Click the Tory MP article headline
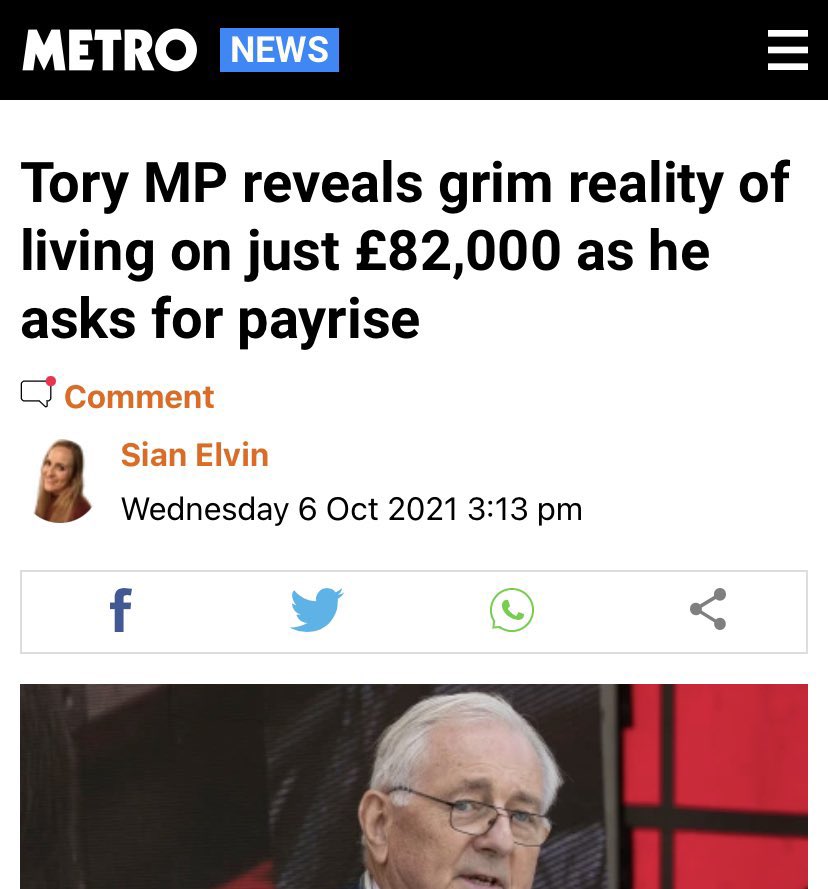828x889 pixels. (x=405, y=250)
